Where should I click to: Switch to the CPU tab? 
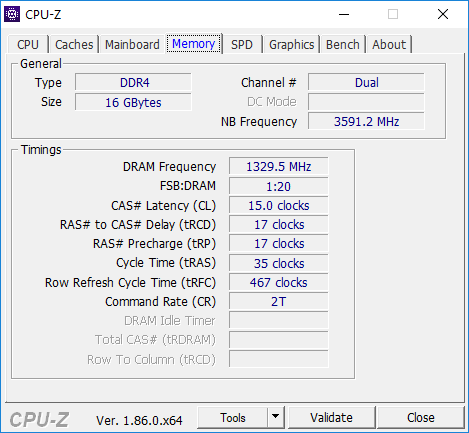(x=28, y=44)
